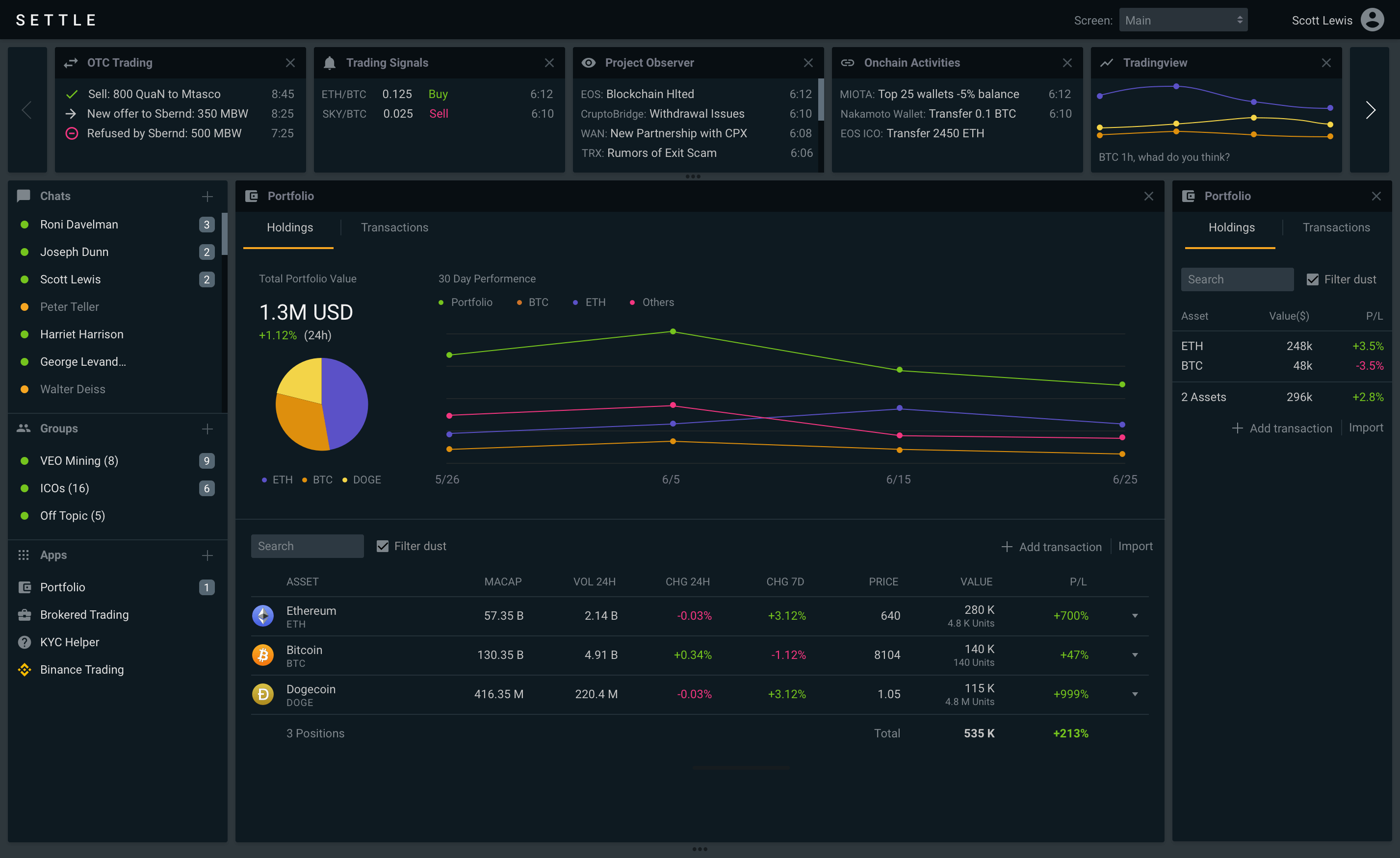Screen dimensions: 1400x858
Task: Click the Brokered Trading briefcase icon
Action: [x=25, y=615]
